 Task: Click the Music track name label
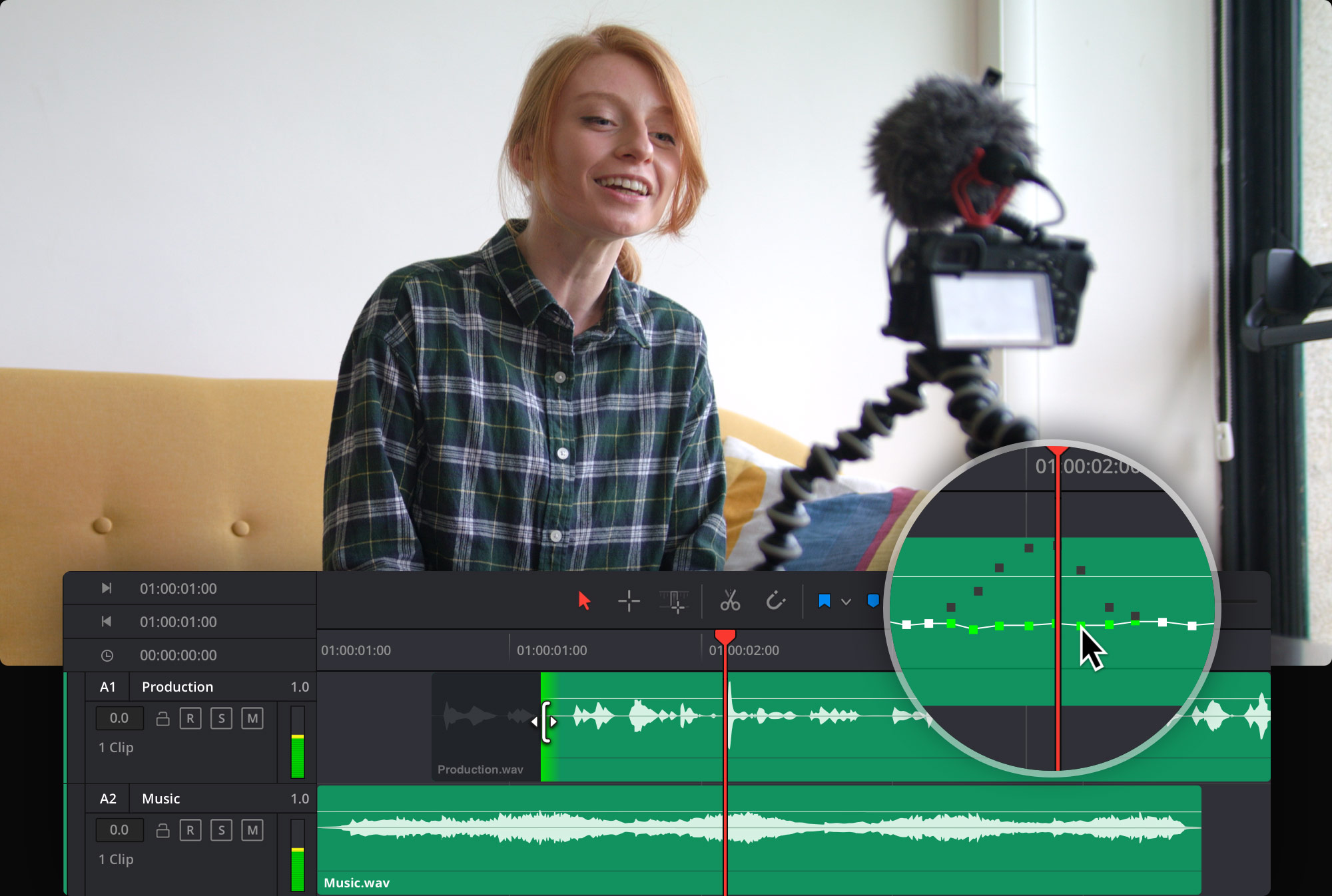point(160,798)
